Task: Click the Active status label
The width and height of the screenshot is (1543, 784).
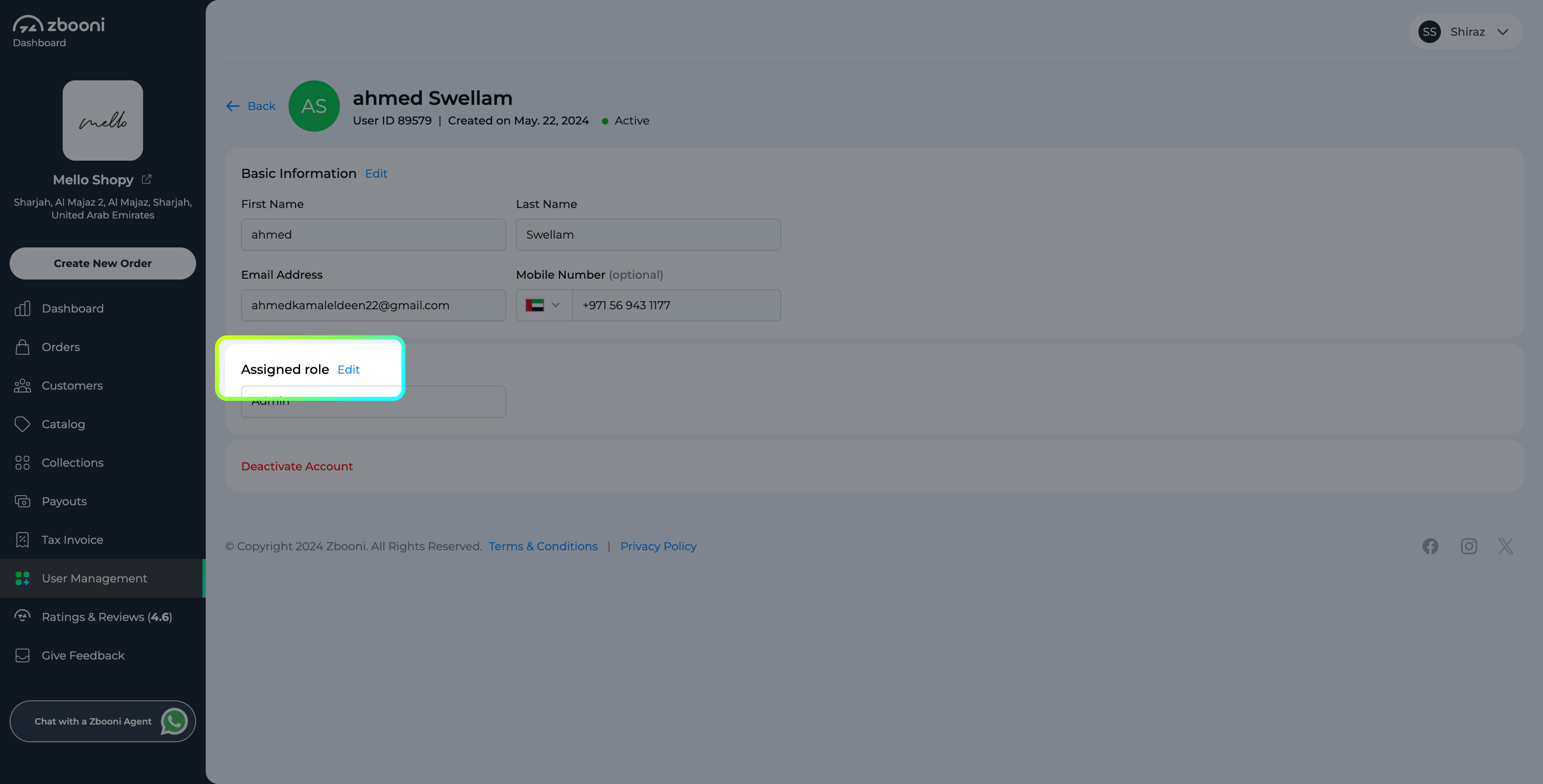Action: (631, 121)
